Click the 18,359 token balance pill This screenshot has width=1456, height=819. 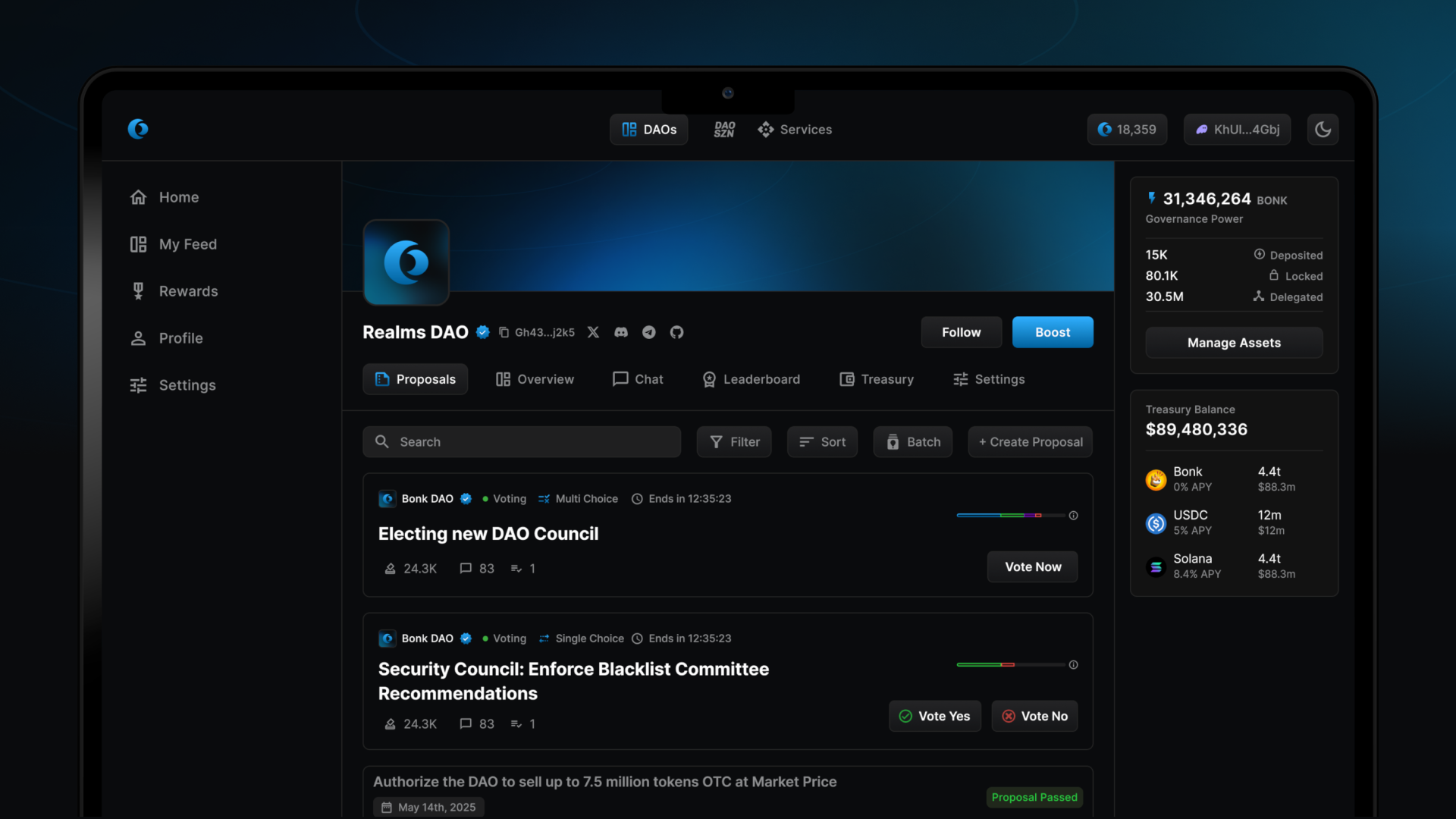(1127, 130)
